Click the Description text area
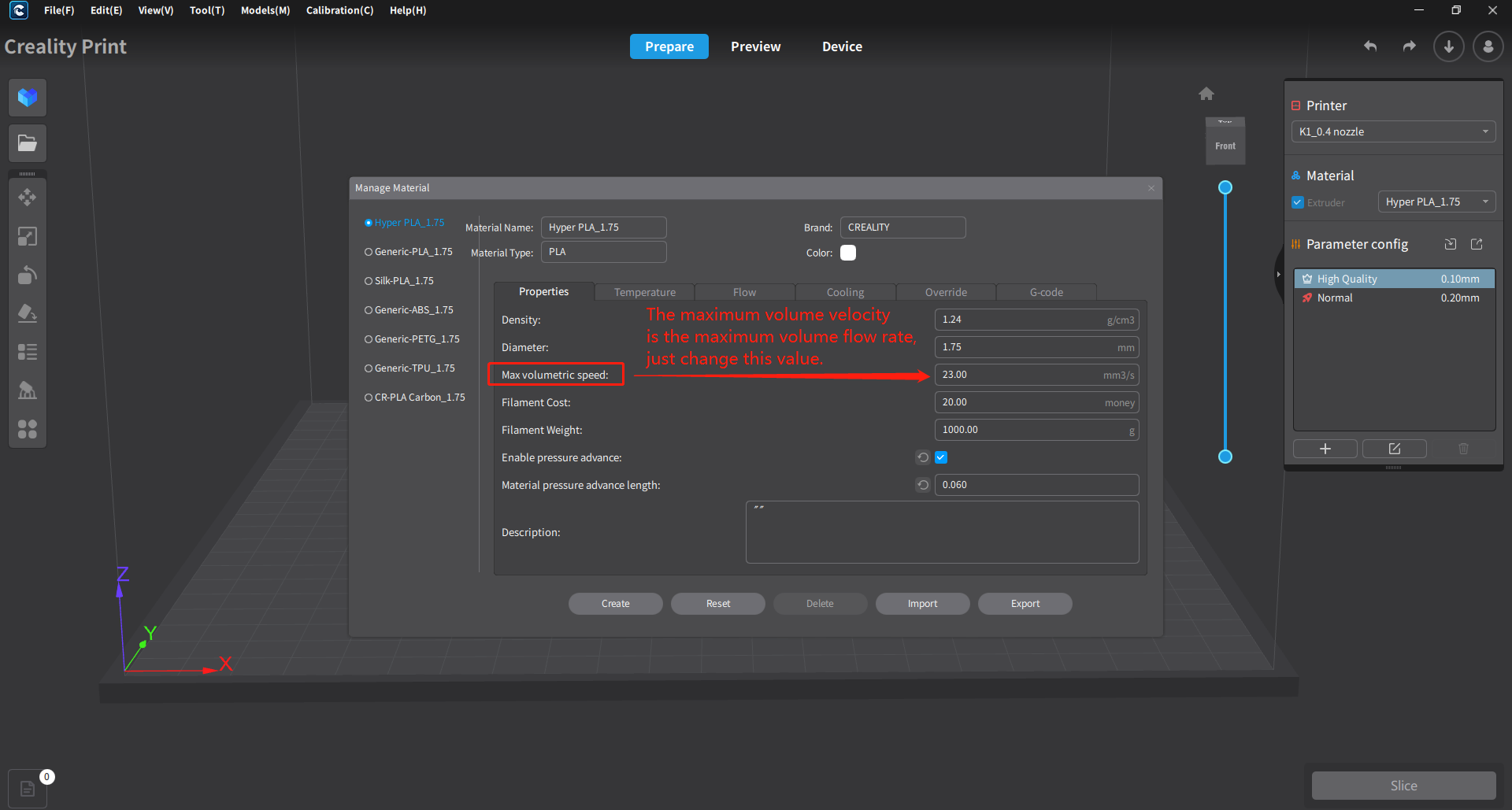Image resolution: width=1512 pixels, height=810 pixels. pyautogui.click(x=942, y=532)
